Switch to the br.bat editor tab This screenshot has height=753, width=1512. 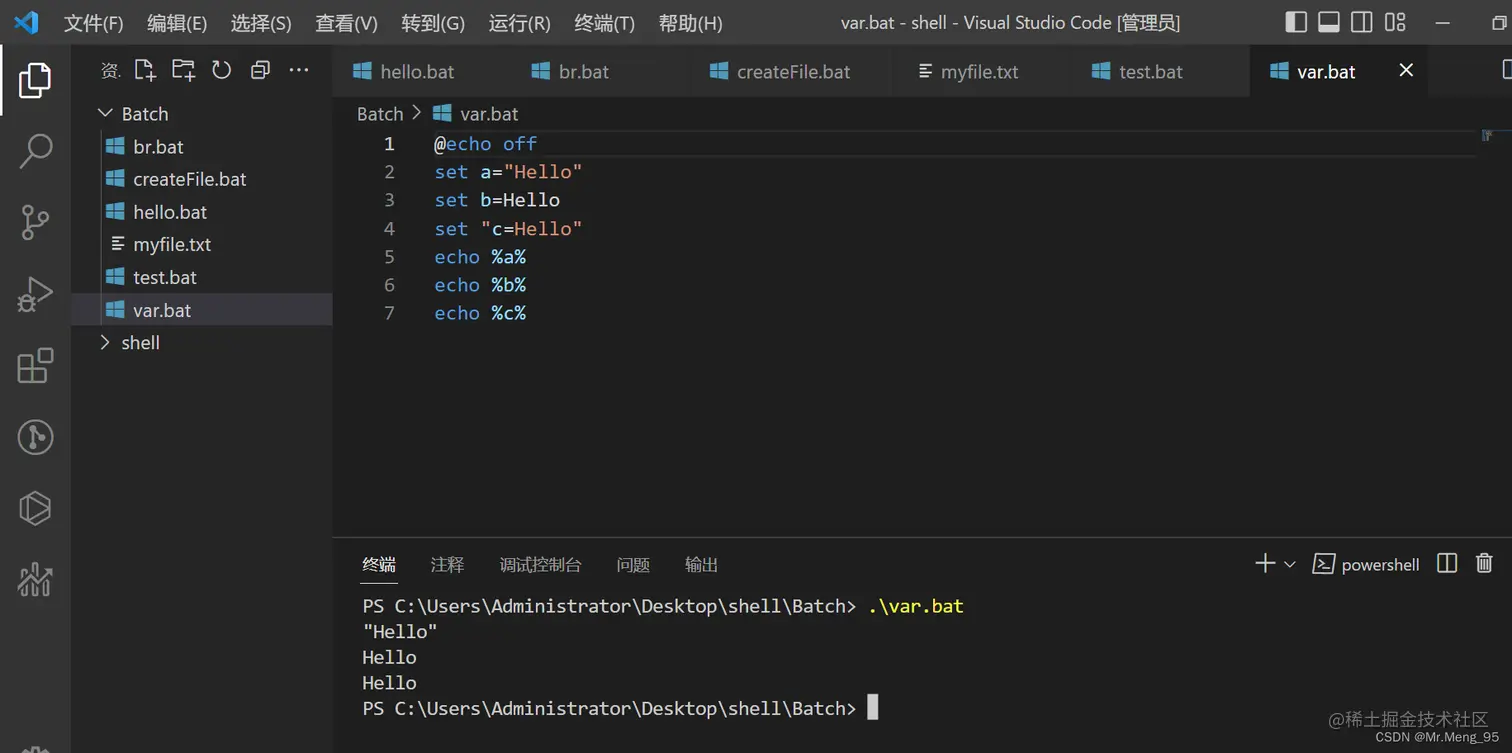(x=583, y=71)
